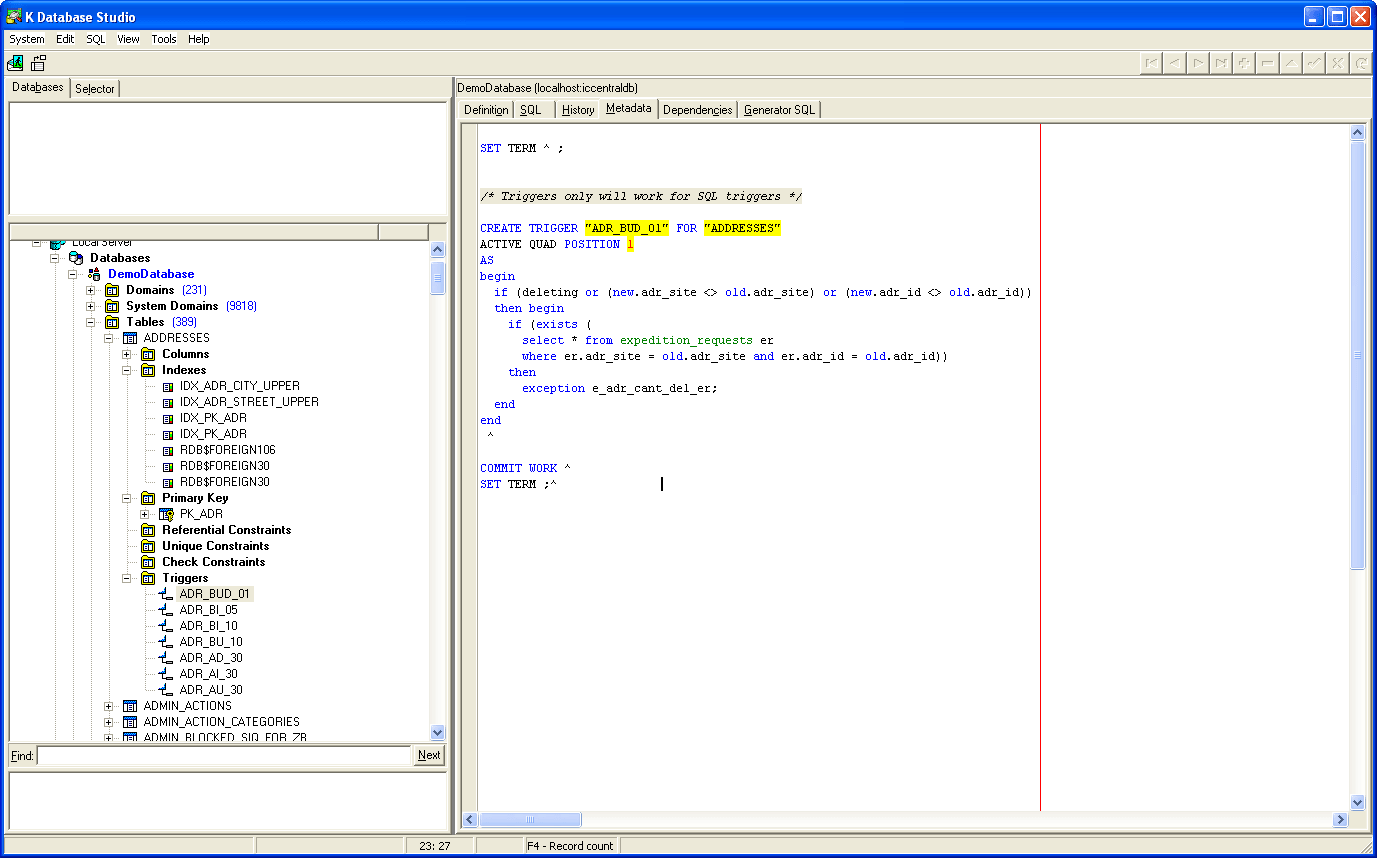Click the PK_ADR key icon
This screenshot has width=1377, height=858.
(x=167, y=514)
